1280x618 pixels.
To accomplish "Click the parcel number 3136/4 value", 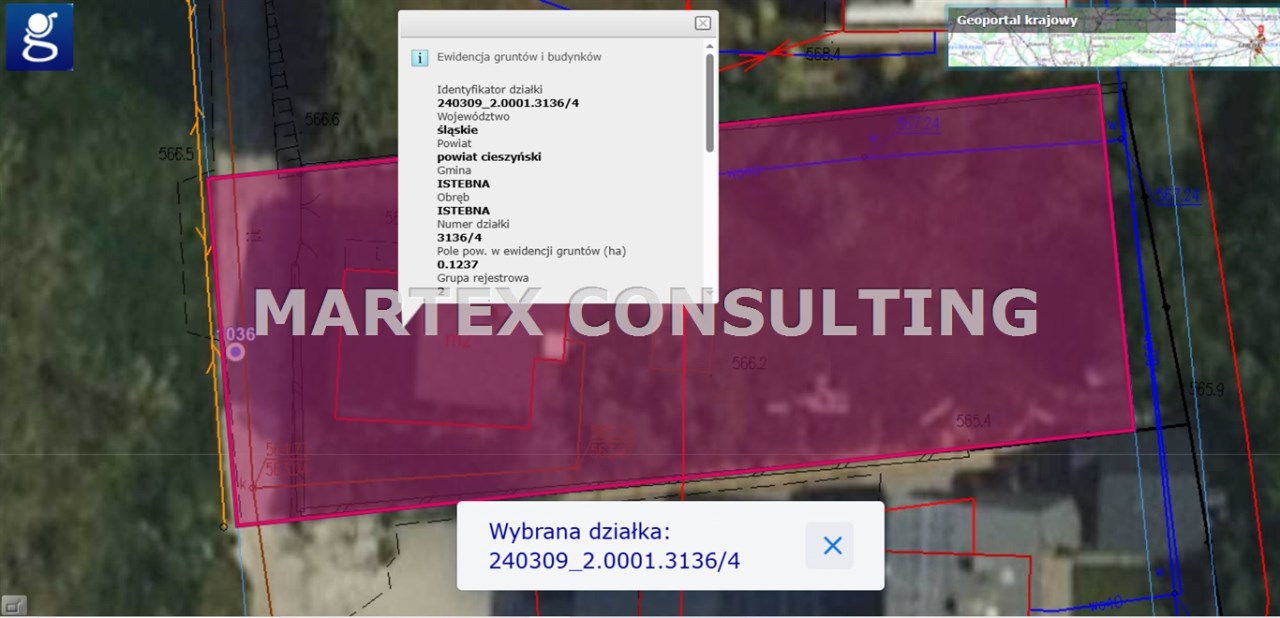I will click(x=459, y=238).
